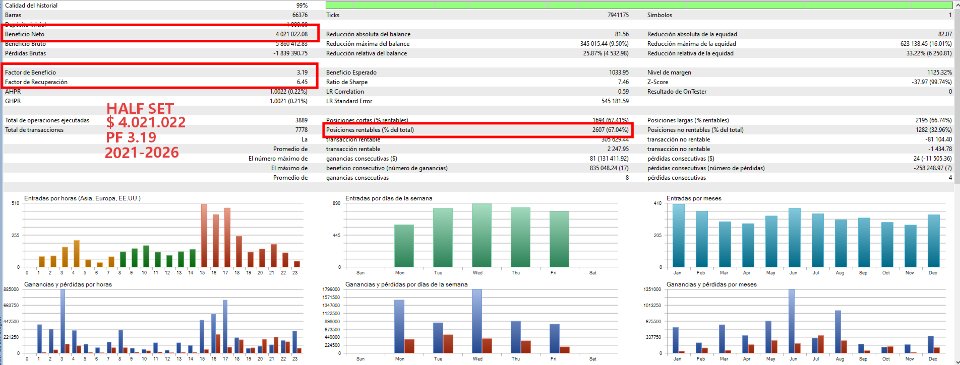Click 'Reducción relativa de la equidad' label
Screen dimensions: 960x365
pos(691,54)
